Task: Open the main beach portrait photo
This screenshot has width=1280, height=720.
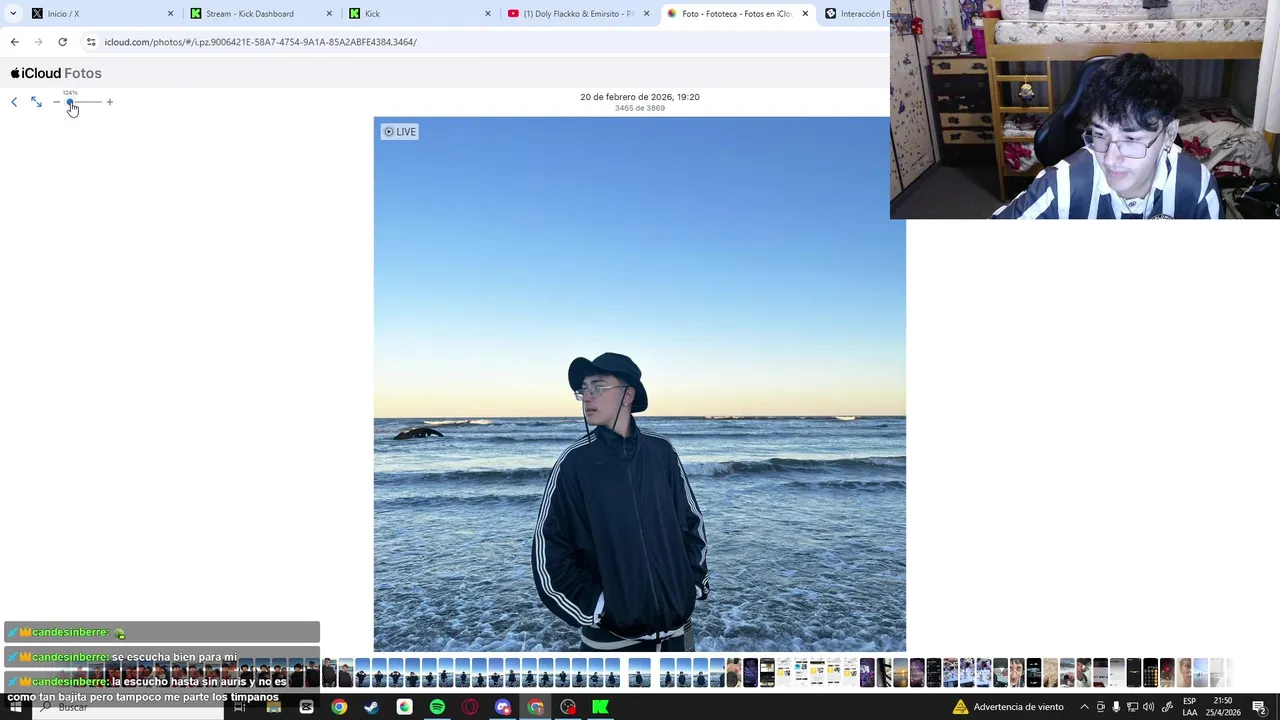Action: tap(640, 384)
